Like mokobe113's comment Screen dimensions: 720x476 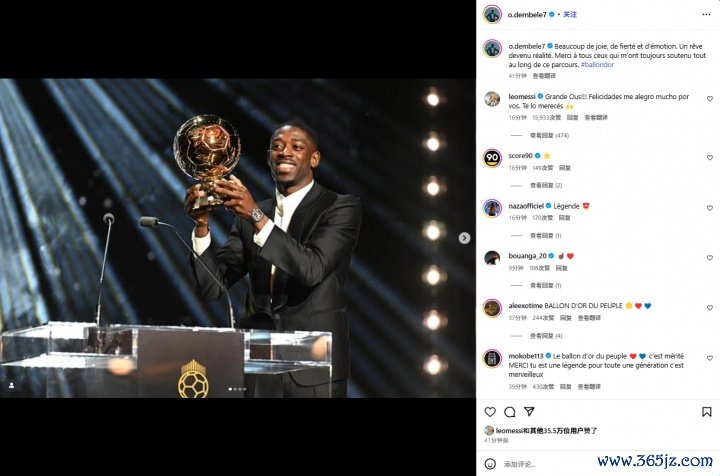[709, 358]
